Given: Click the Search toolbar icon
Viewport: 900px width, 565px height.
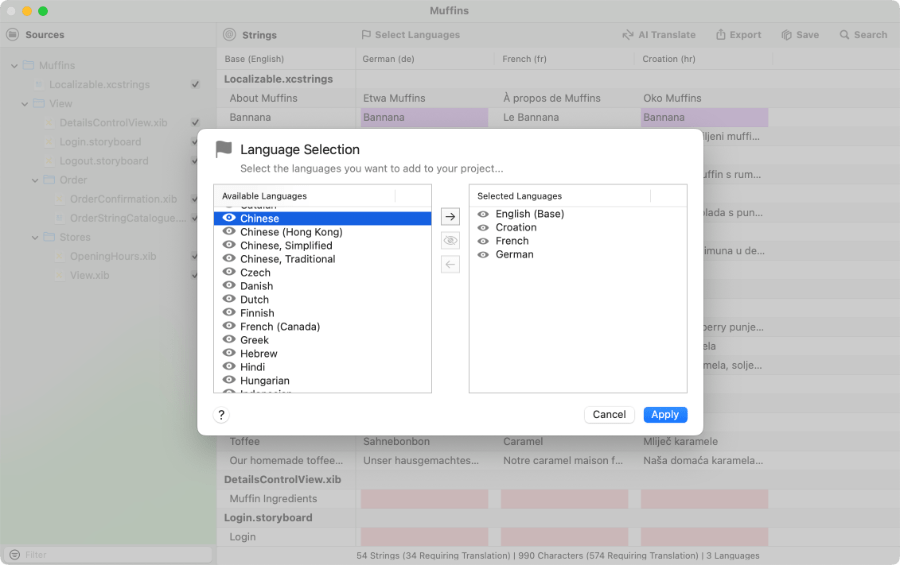Looking at the screenshot, I should (x=845, y=35).
